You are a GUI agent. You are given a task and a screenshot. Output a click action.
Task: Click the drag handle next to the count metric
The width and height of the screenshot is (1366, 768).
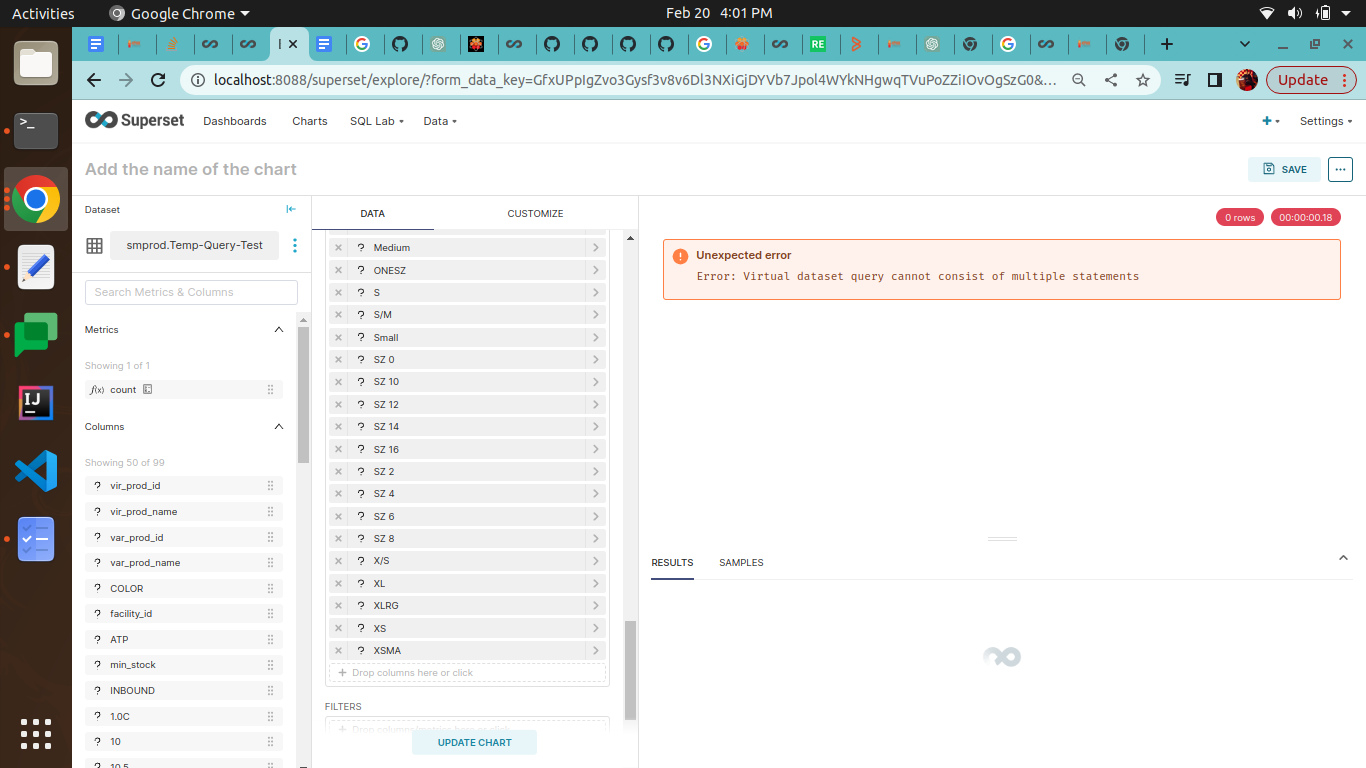(270, 390)
